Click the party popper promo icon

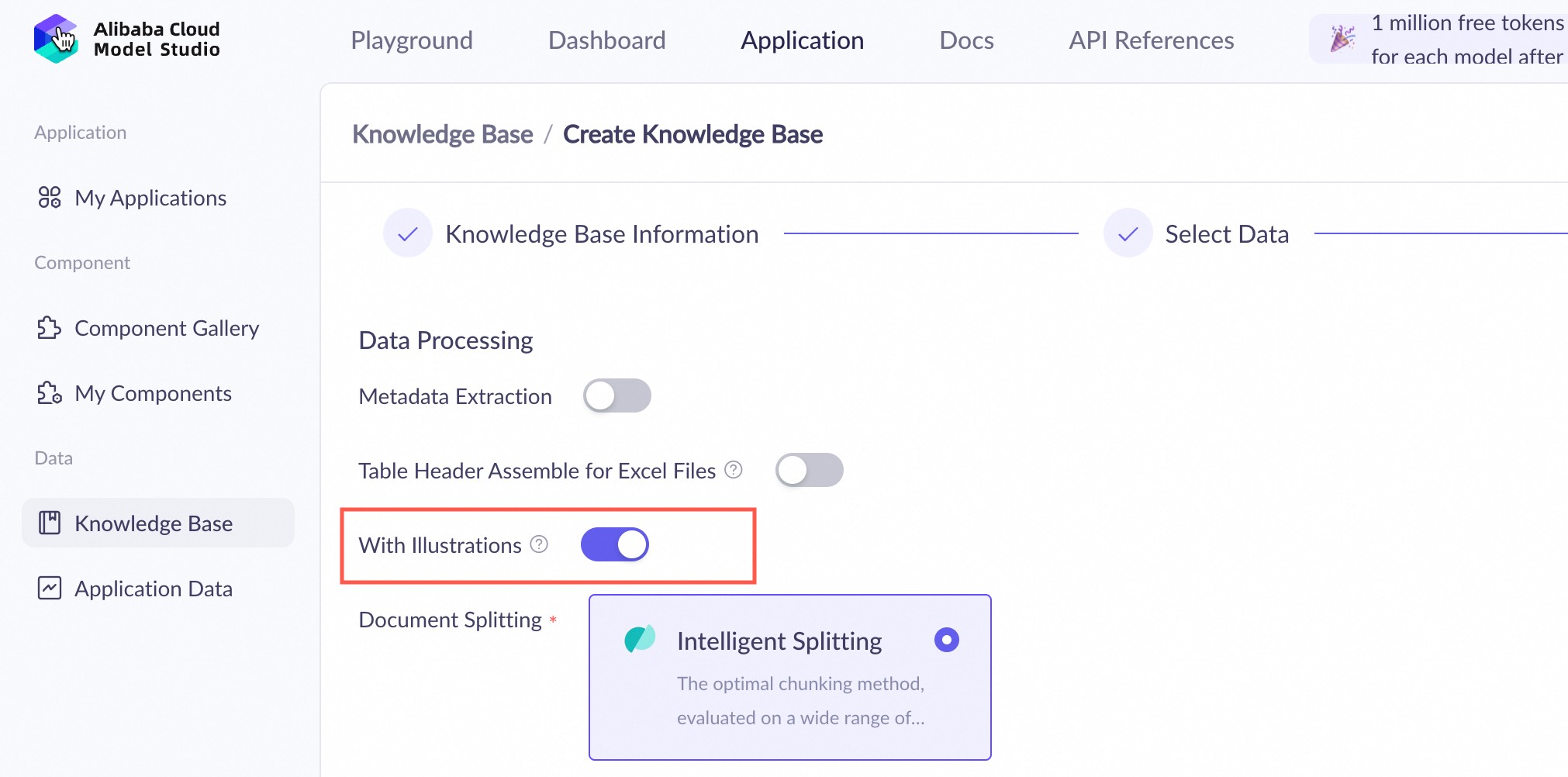pos(1342,39)
